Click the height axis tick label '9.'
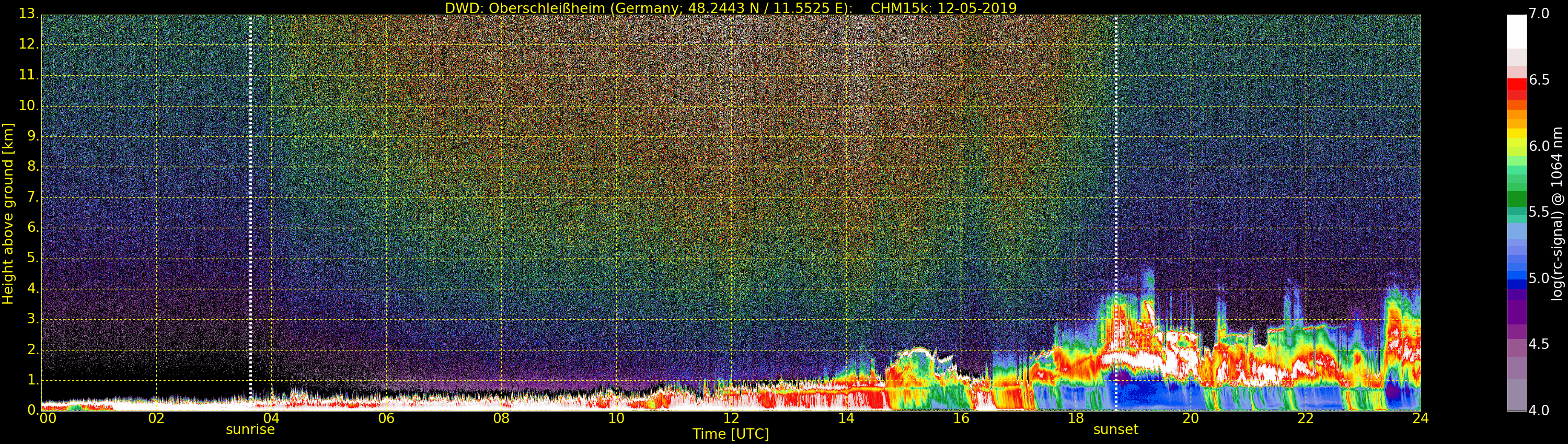The image size is (1568, 444). (x=33, y=136)
